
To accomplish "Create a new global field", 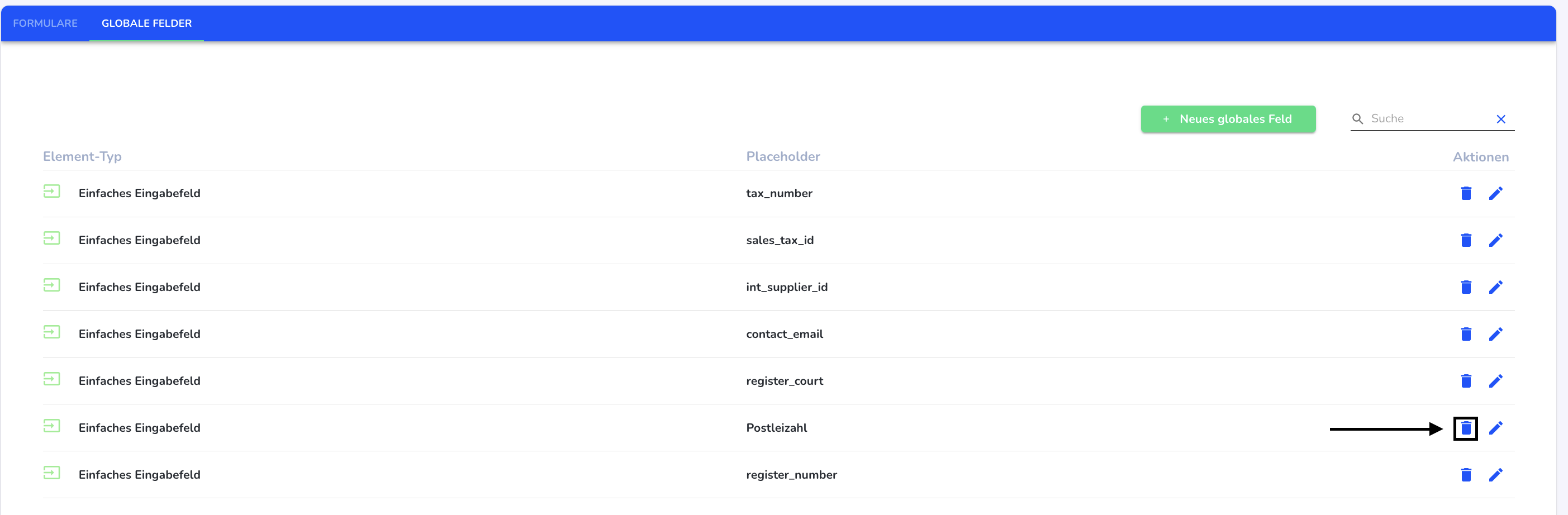I will [x=1228, y=119].
